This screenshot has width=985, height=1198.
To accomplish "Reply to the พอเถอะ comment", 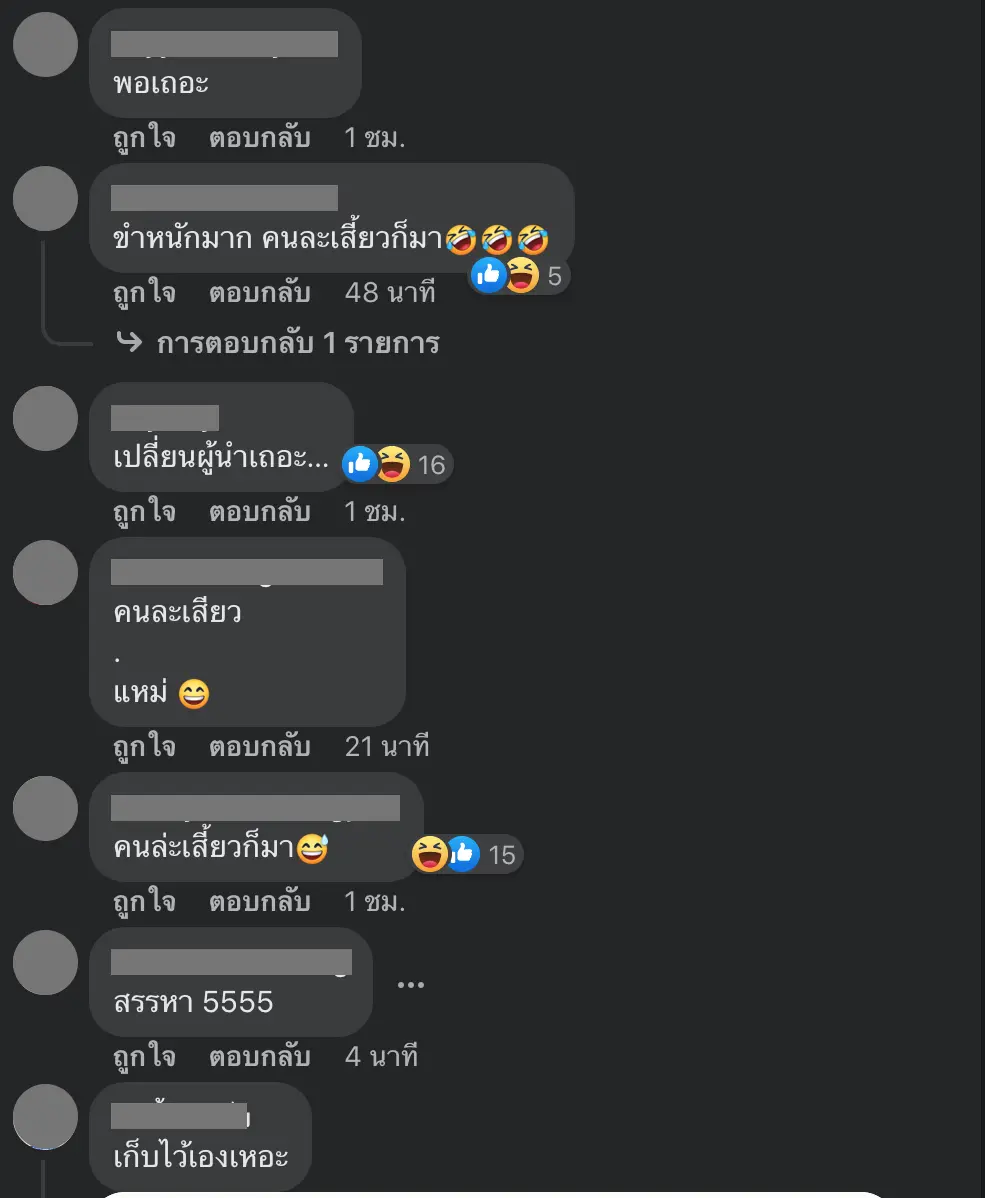I will point(260,138).
